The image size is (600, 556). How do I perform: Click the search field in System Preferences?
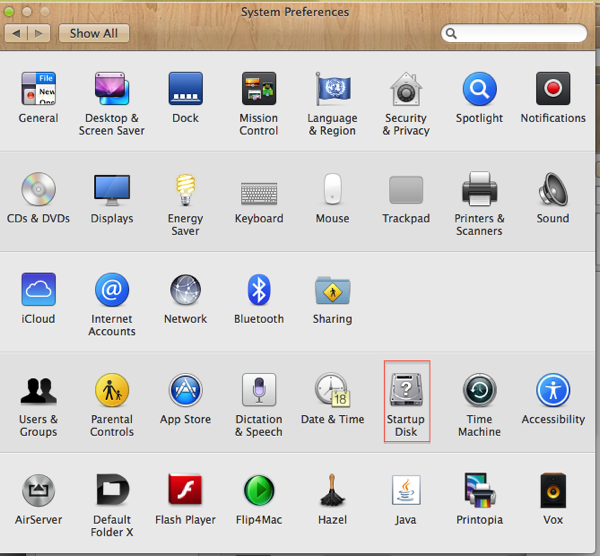[x=514, y=33]
